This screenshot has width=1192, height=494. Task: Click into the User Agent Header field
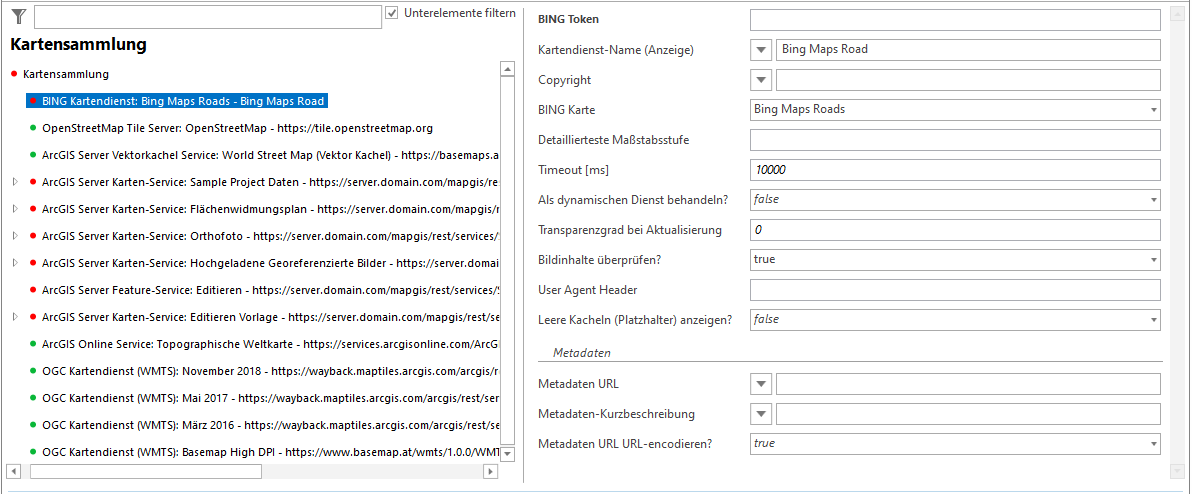click(955, 290)
